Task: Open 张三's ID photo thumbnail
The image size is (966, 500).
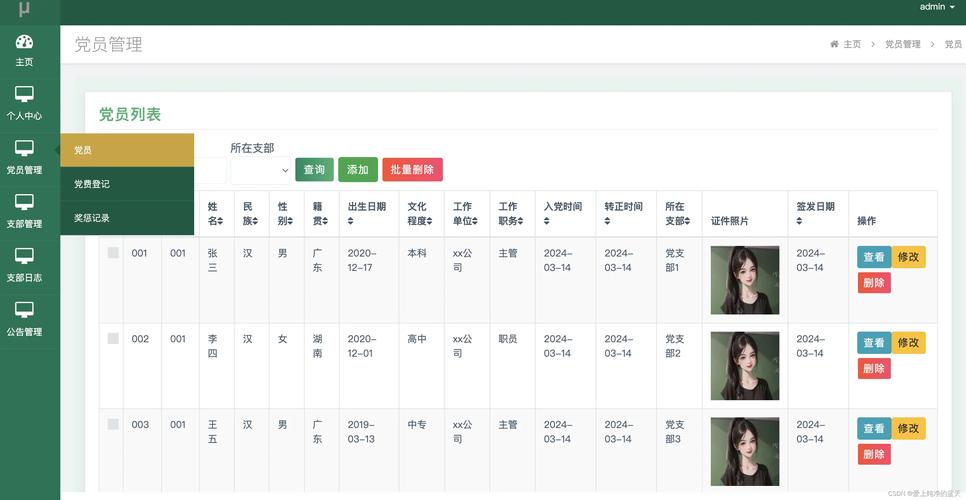Action: [x=745, y=280]
